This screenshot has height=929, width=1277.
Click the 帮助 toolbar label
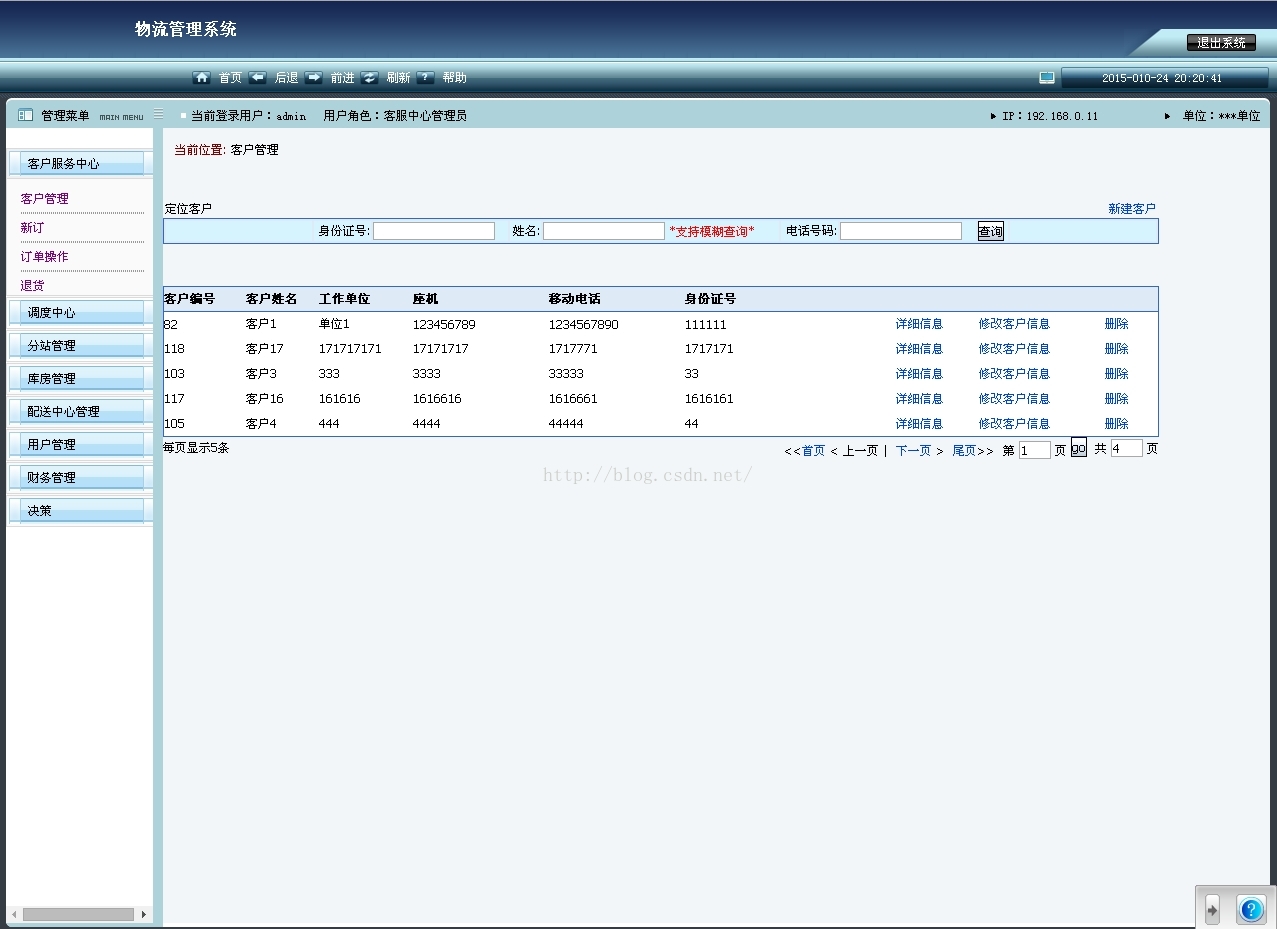(454, 77)
